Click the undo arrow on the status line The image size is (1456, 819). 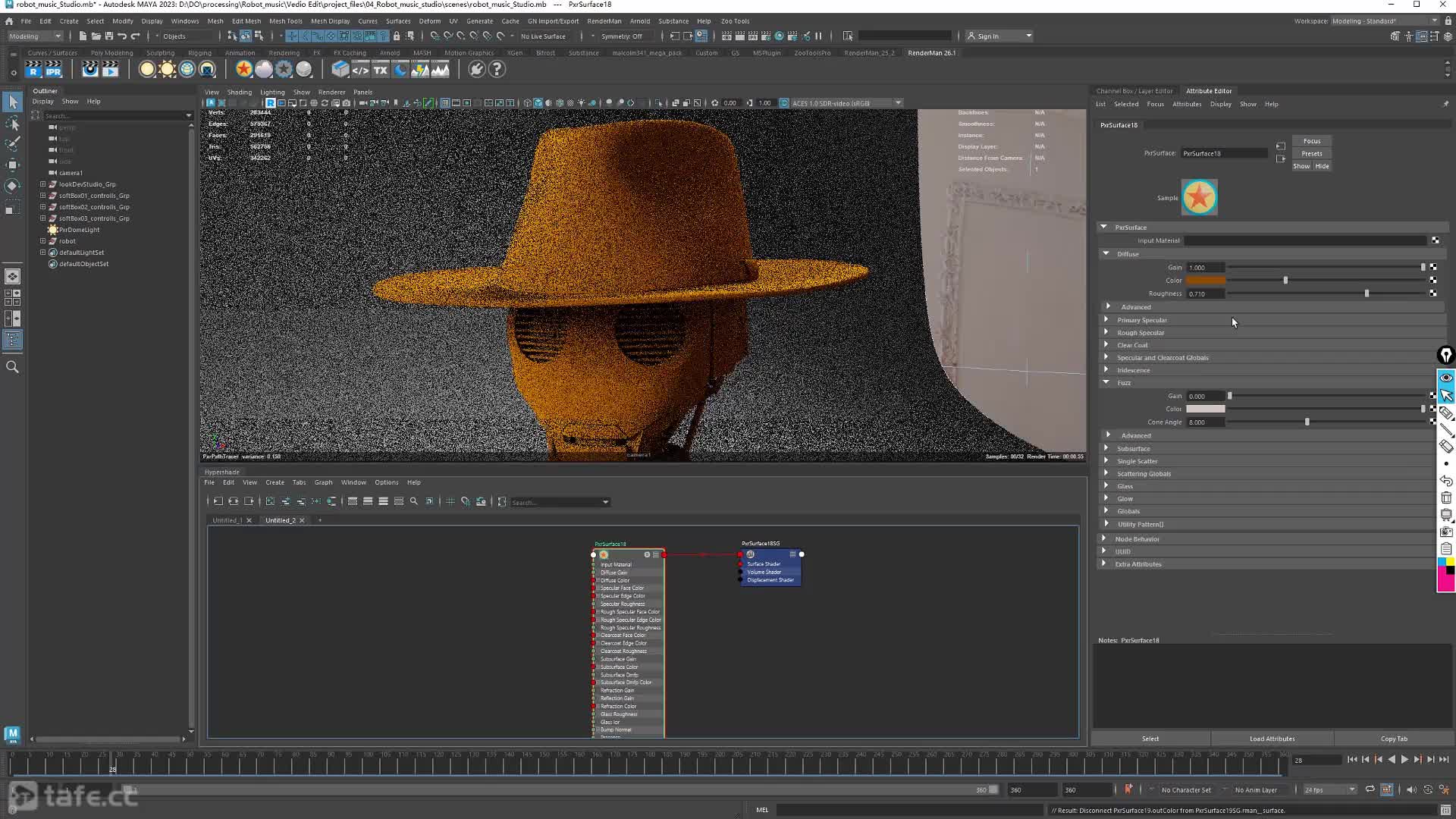click(x=122, y=36)
